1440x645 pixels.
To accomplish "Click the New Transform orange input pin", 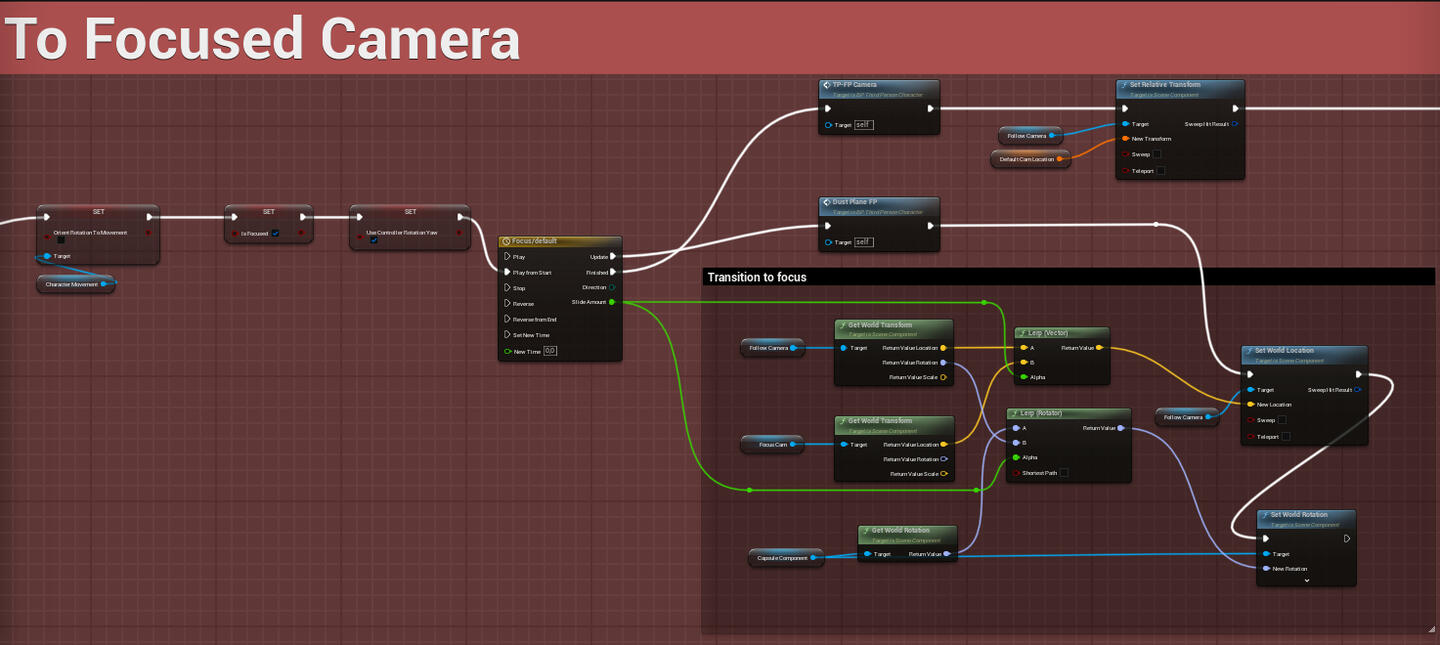I will (1125, 139).
